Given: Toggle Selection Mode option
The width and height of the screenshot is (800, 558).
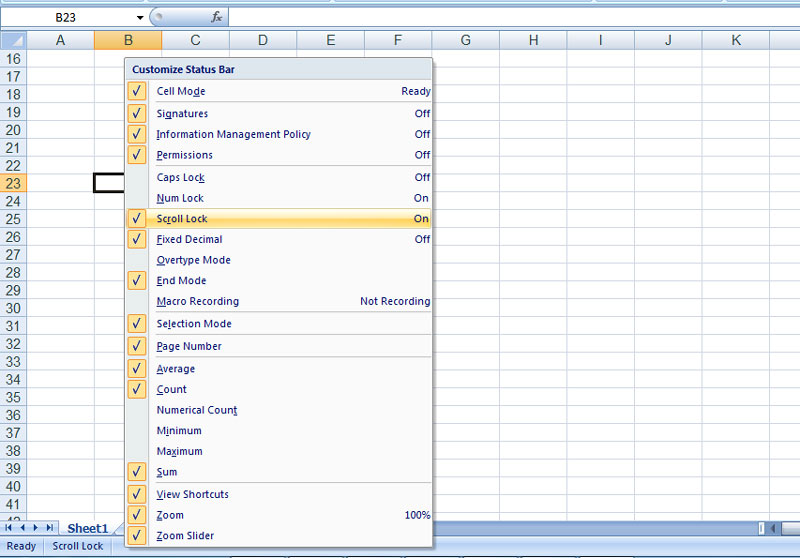Looking at the screenshot, I should pyautogui.click(x=279, y=324).
